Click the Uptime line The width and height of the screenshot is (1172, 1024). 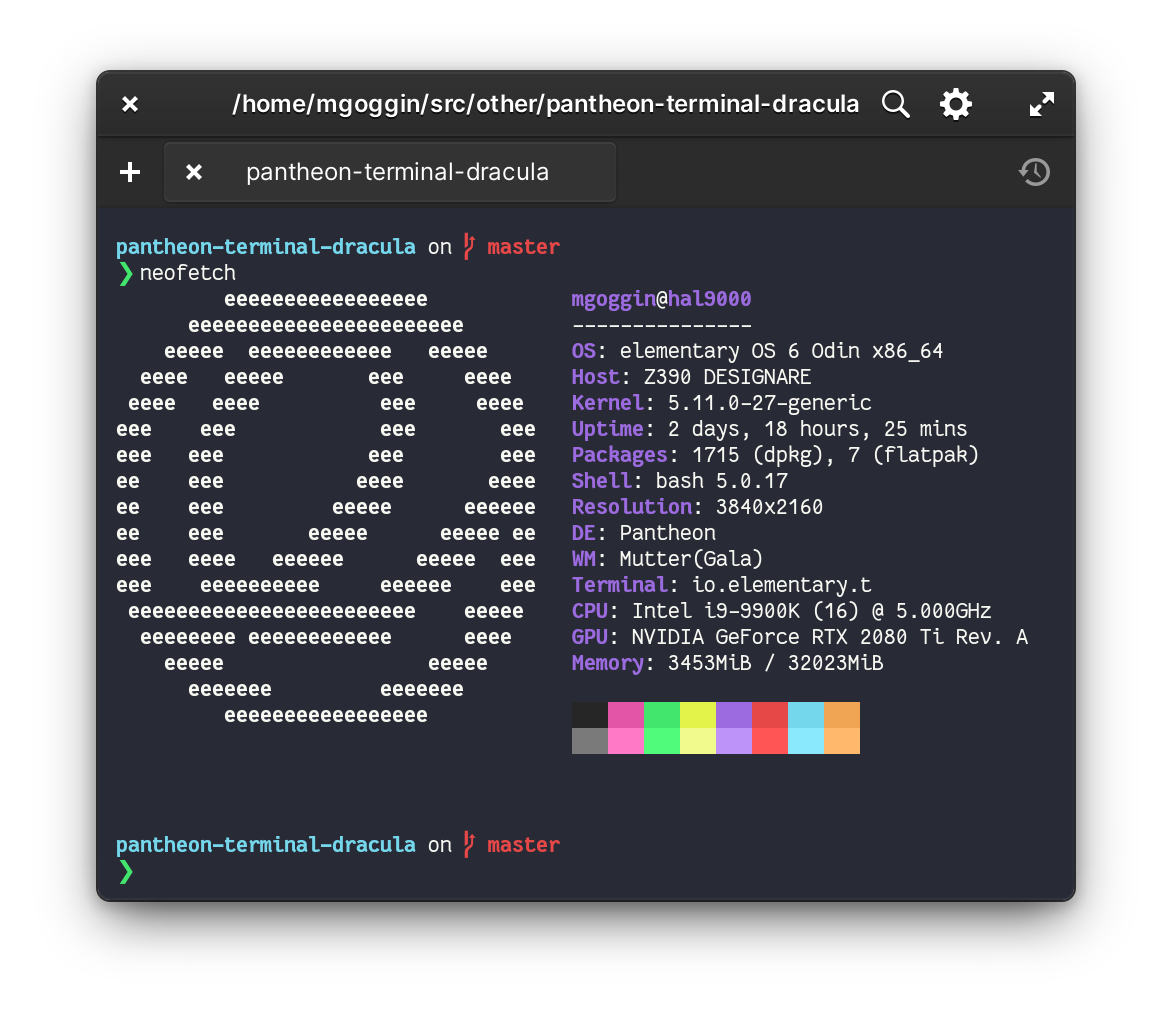[x=769, y=429]
